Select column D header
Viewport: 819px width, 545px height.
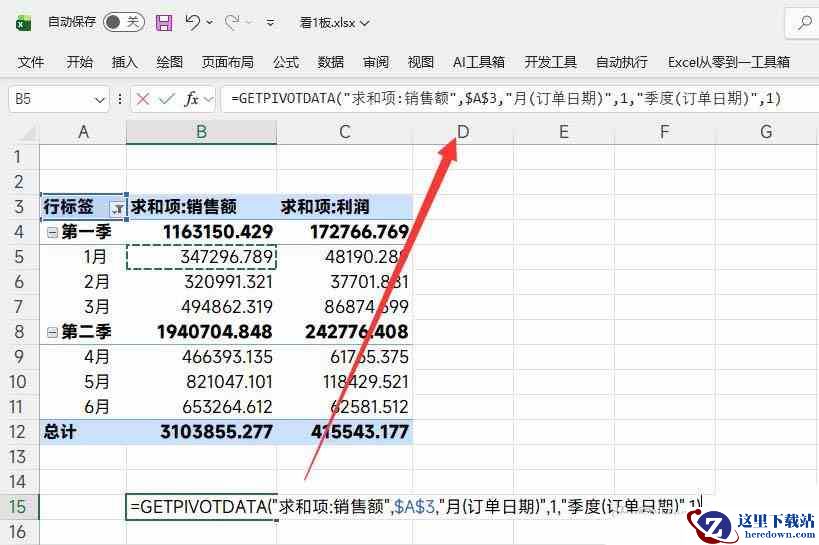(462, 131)
